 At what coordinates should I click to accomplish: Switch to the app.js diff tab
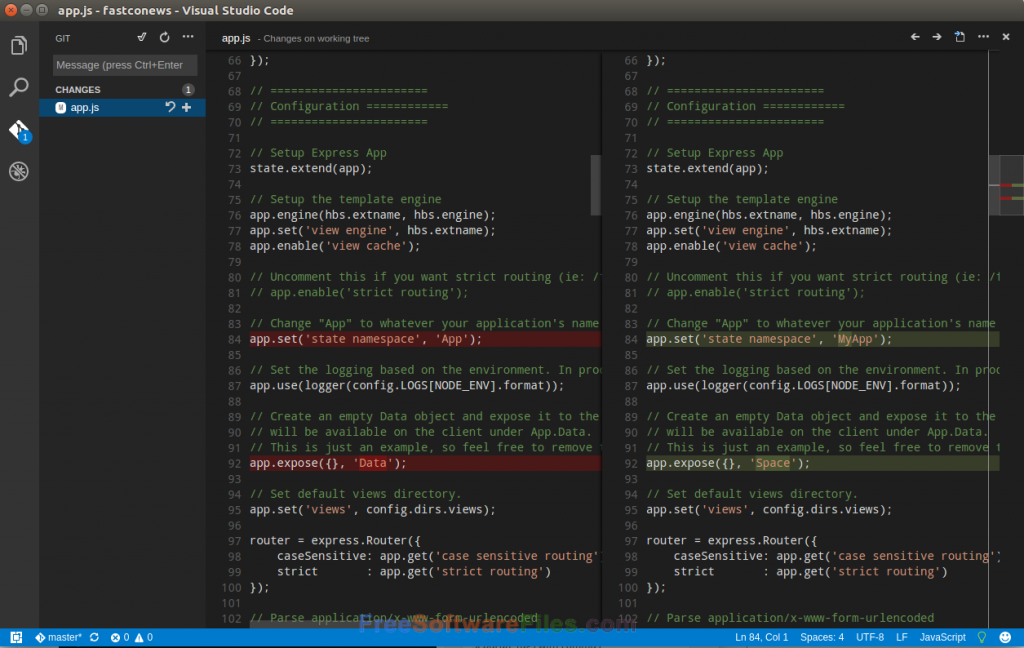(237, 38)
